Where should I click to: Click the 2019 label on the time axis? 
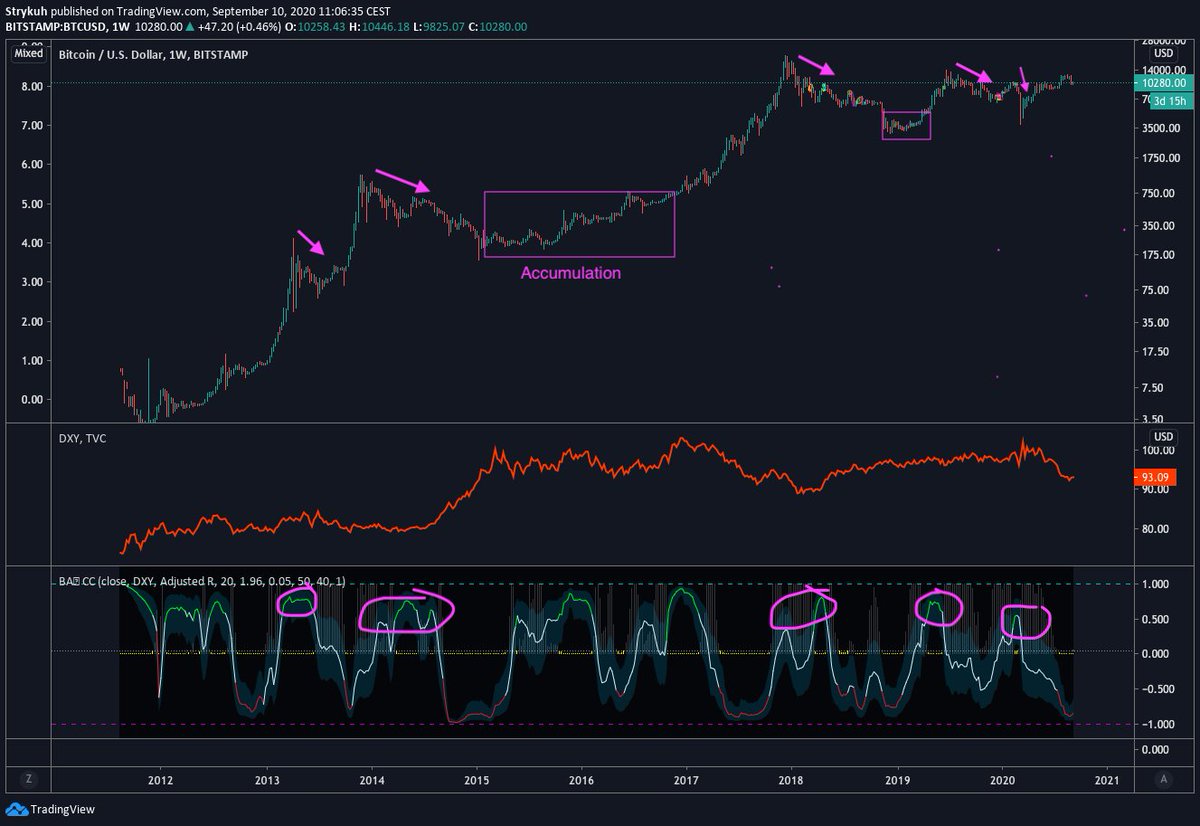point(898,779)
